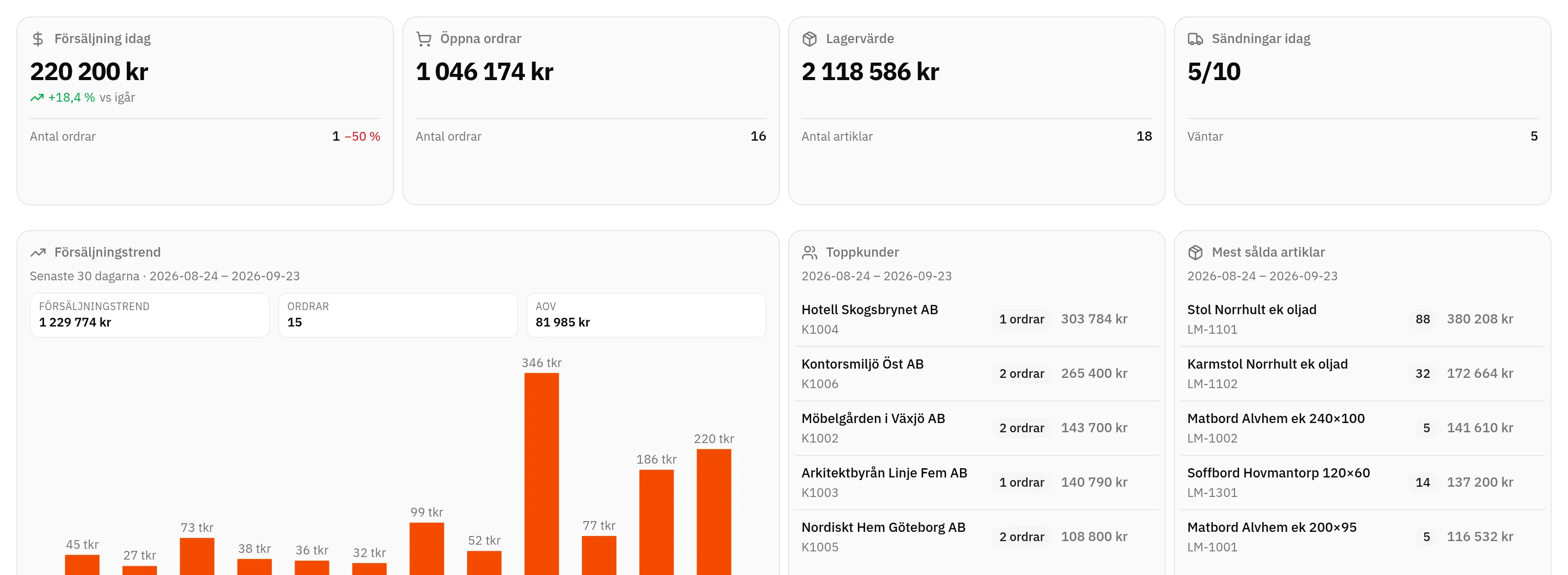
Task: Click the −50 % order change indicator
Action: (x=362, y=137)
